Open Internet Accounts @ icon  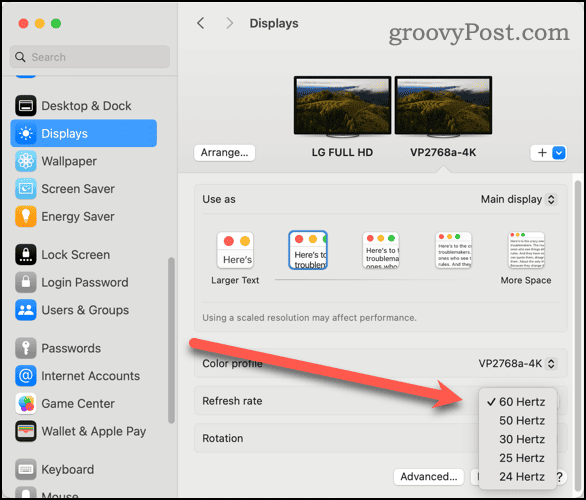[26, 376]
